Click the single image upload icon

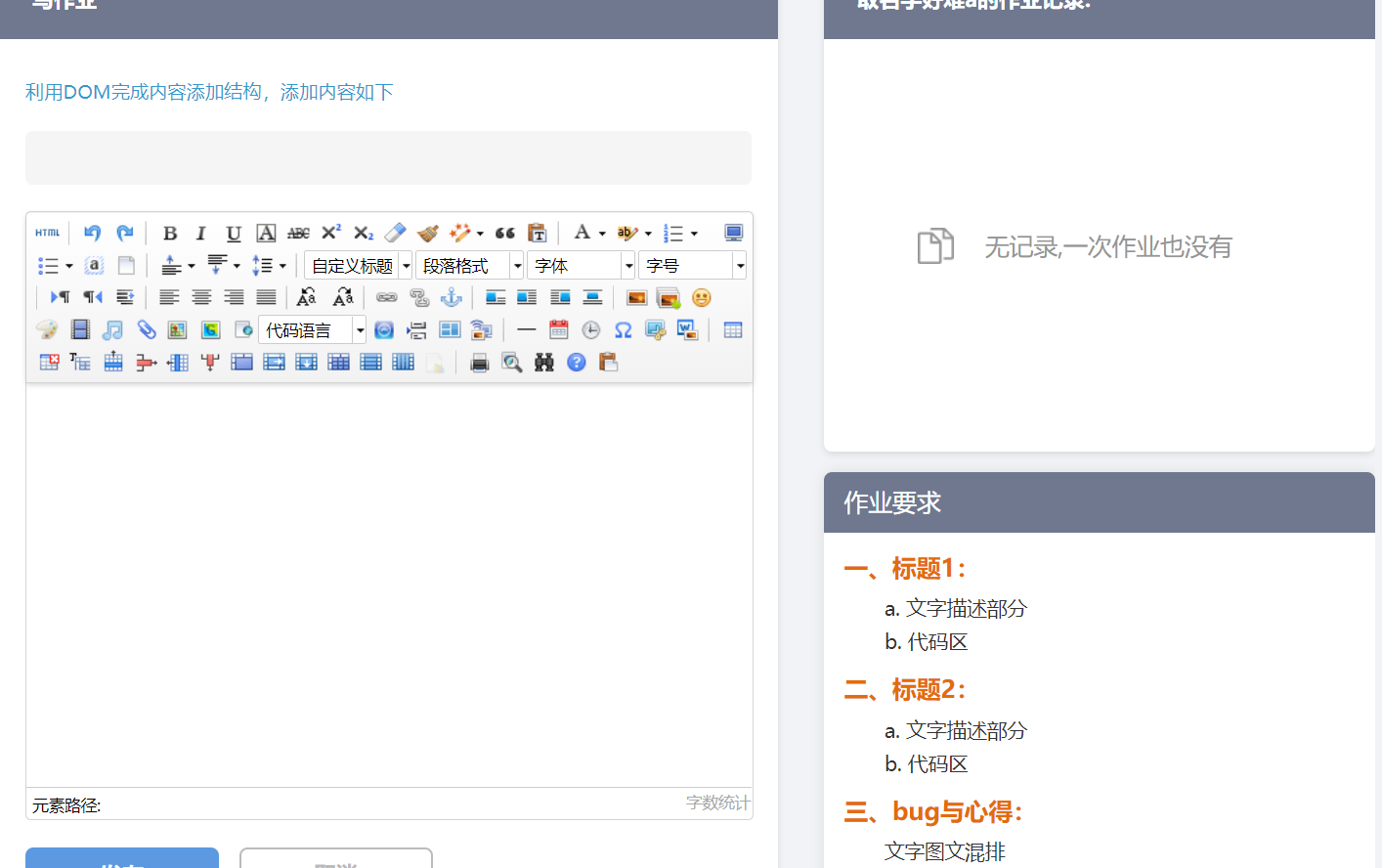[636, 297]
